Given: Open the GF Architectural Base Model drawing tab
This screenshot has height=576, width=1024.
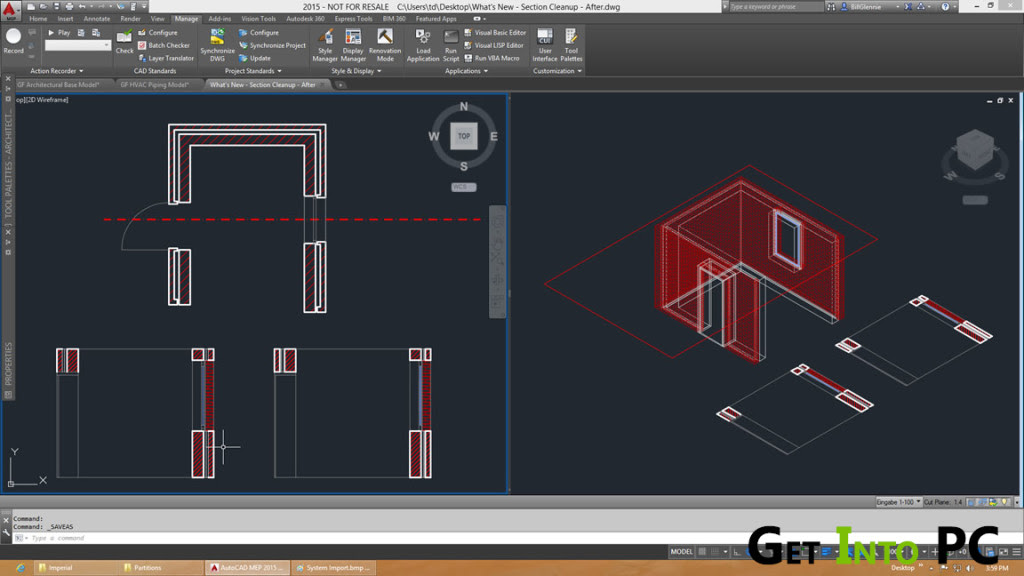Looking at the screenshot, I should [59, 85].
